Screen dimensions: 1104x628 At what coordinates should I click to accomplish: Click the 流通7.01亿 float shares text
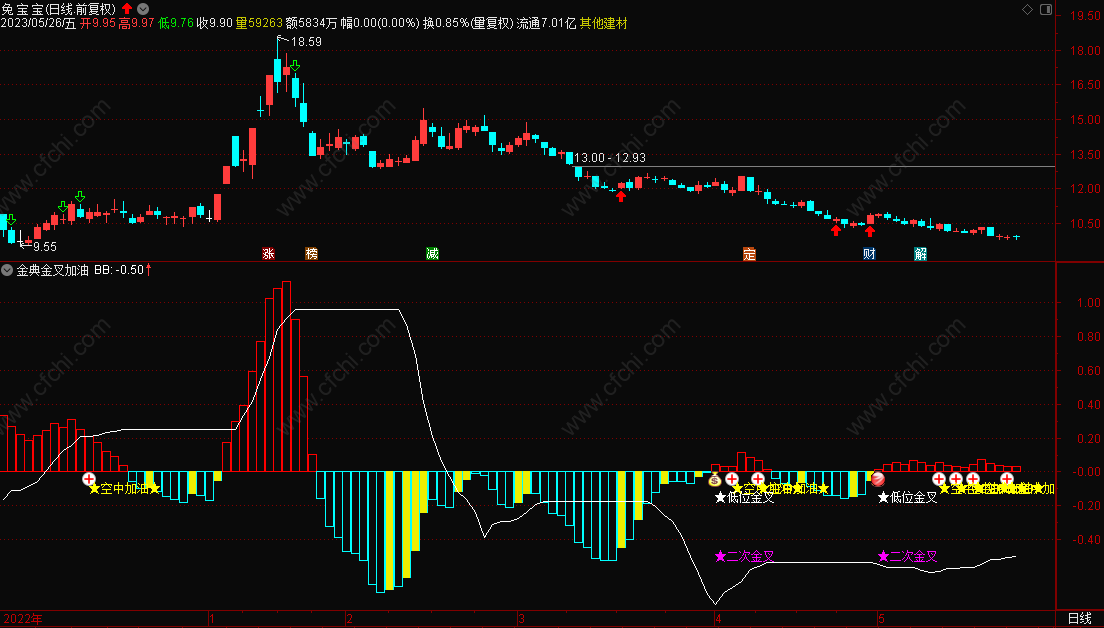click(x=546, y=23)
